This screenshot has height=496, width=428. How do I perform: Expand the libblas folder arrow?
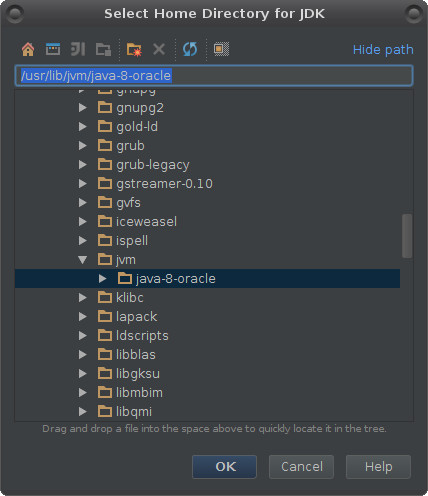(x=83, y=355)
